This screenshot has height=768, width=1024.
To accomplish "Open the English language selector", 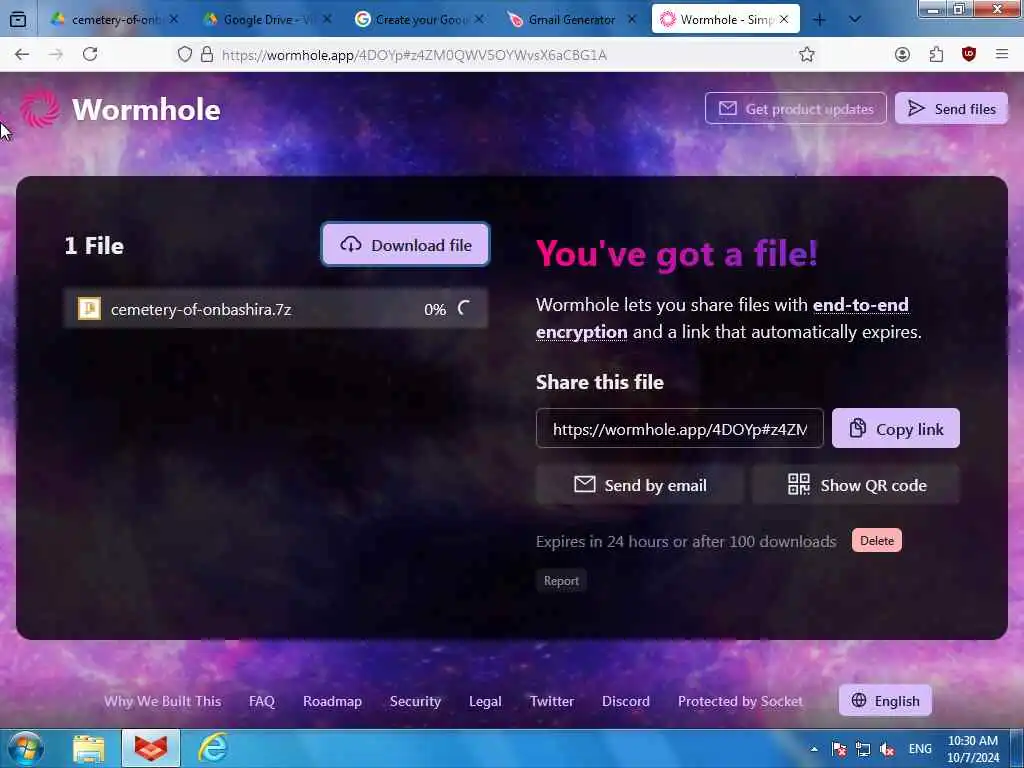I will click(x=885, y=701).
